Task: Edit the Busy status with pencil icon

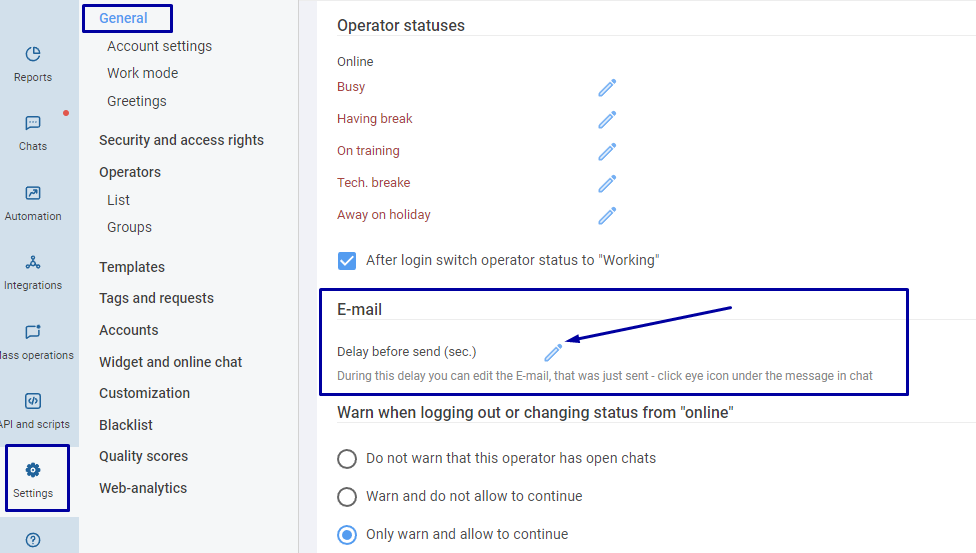Action: (607, 88)
